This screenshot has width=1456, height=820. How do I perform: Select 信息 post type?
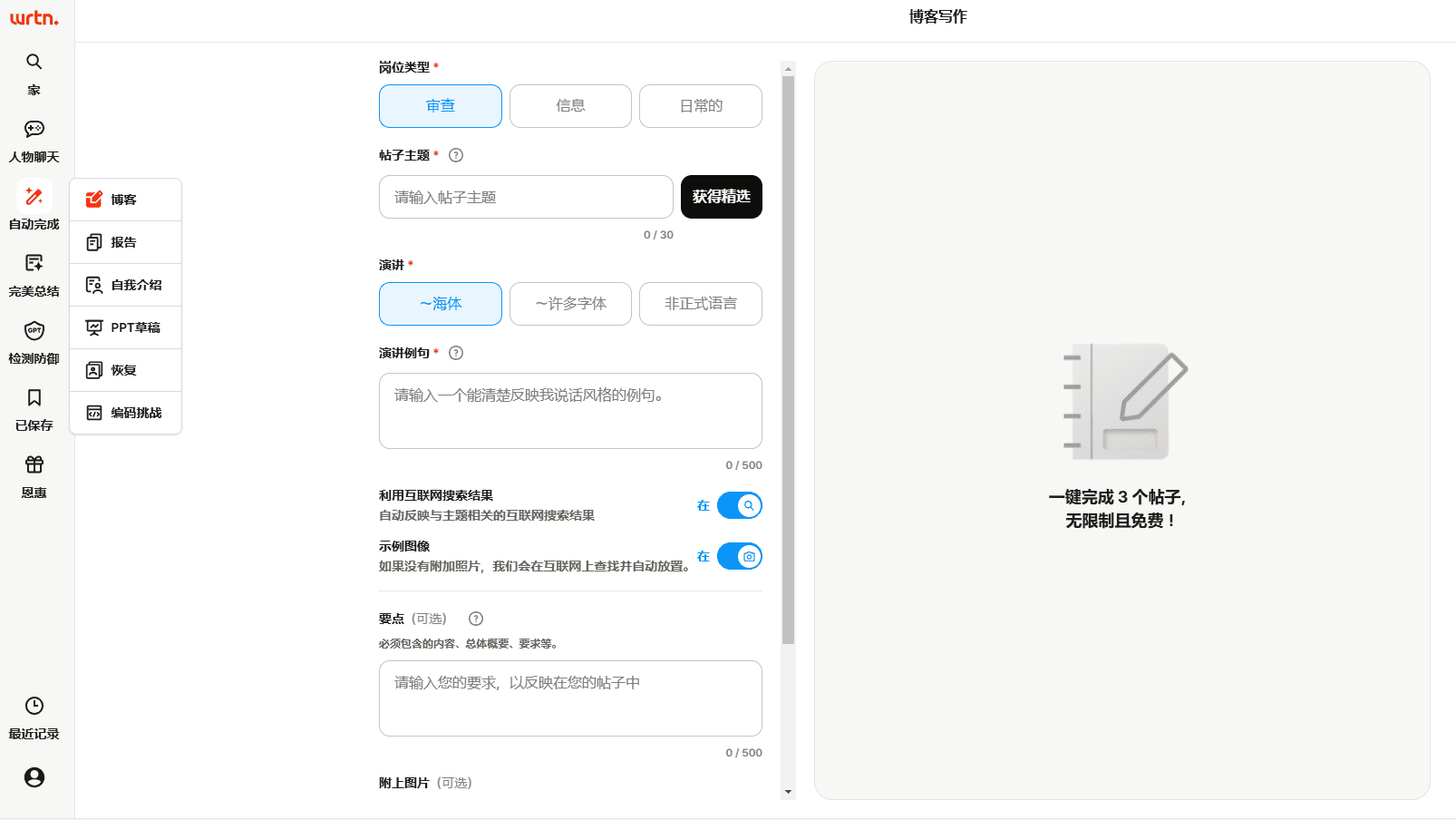point(570,106)
